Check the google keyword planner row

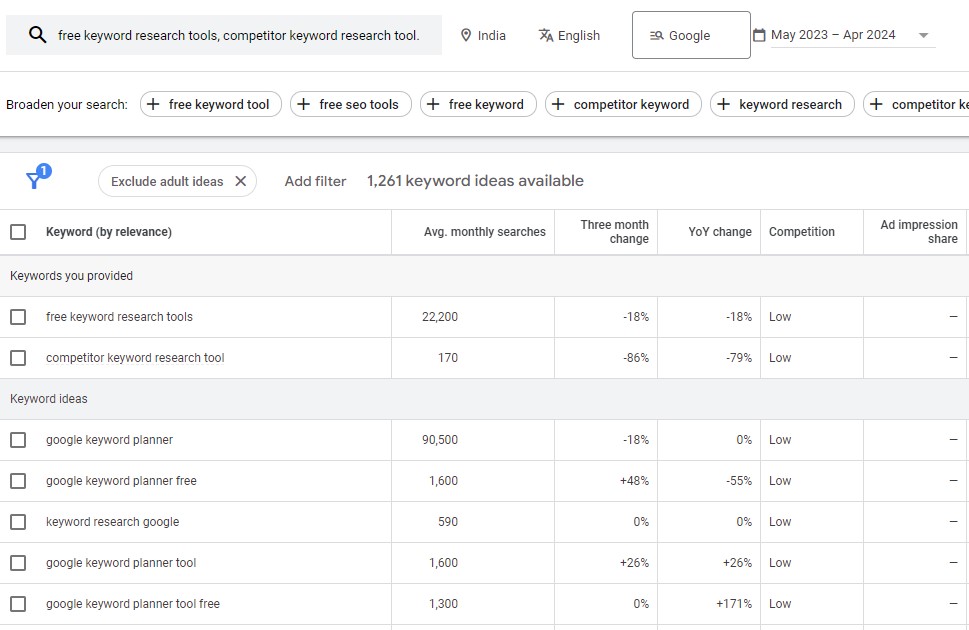point(19,440)
